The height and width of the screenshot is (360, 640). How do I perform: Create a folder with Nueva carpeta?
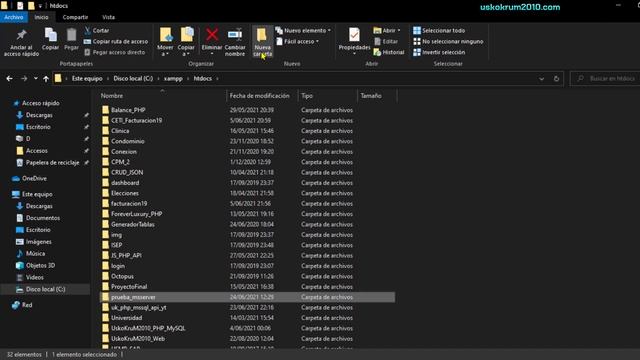262,42
